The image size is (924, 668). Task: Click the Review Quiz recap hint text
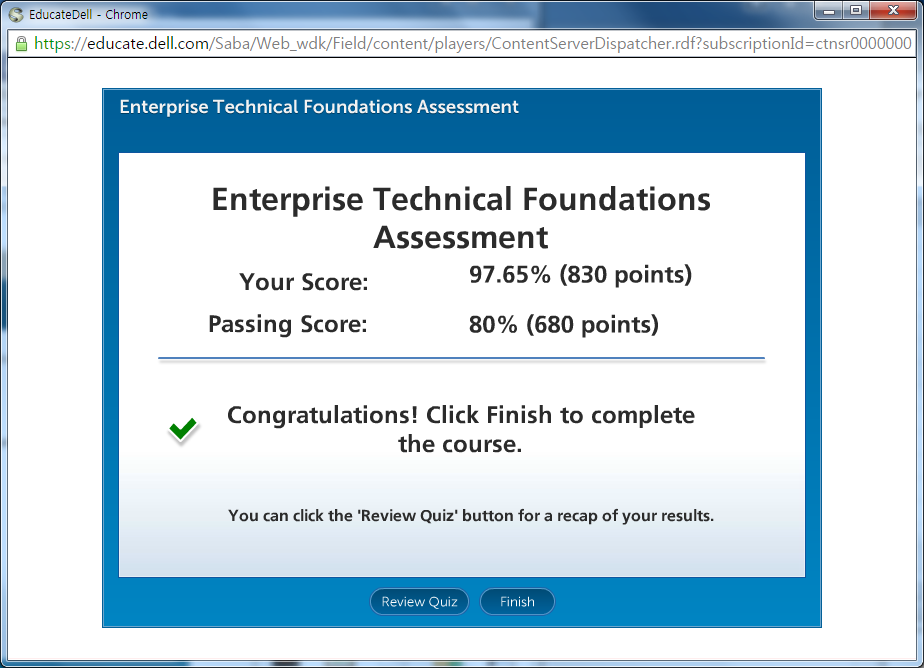471,516
